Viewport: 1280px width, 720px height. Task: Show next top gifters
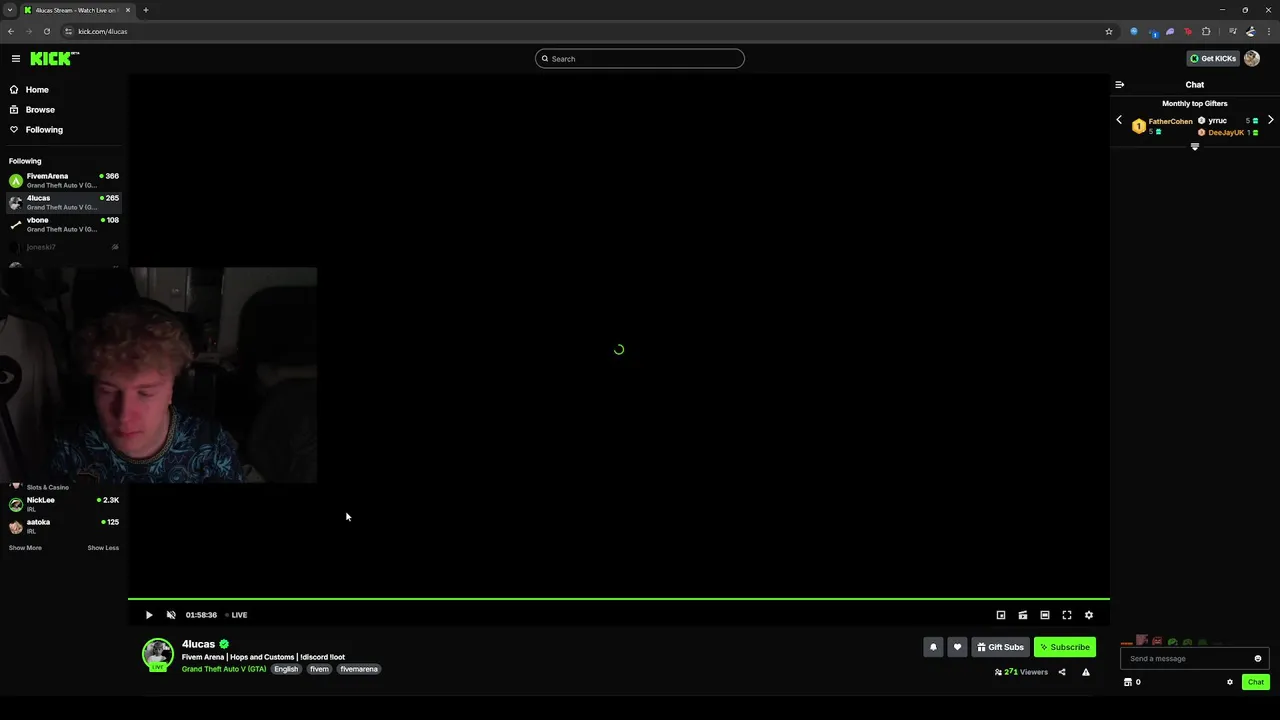tap(1270, 120)
